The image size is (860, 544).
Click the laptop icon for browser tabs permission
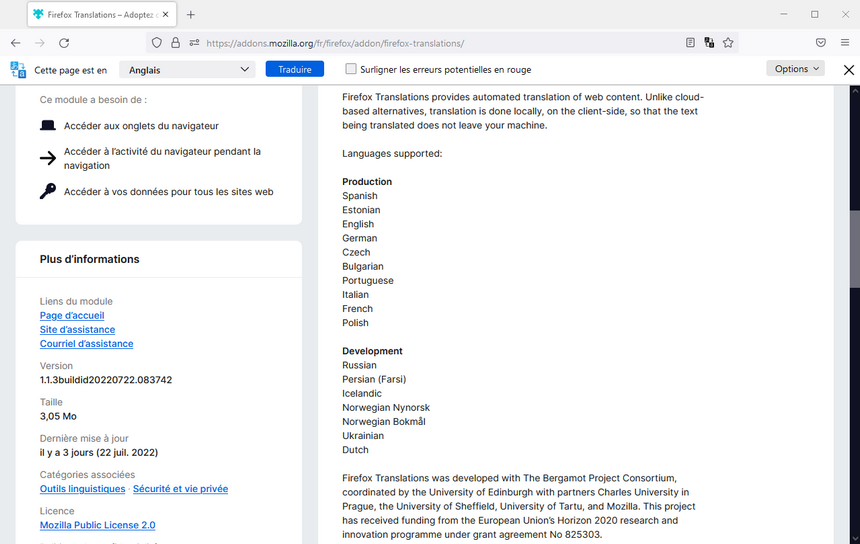tap(48, 126)
